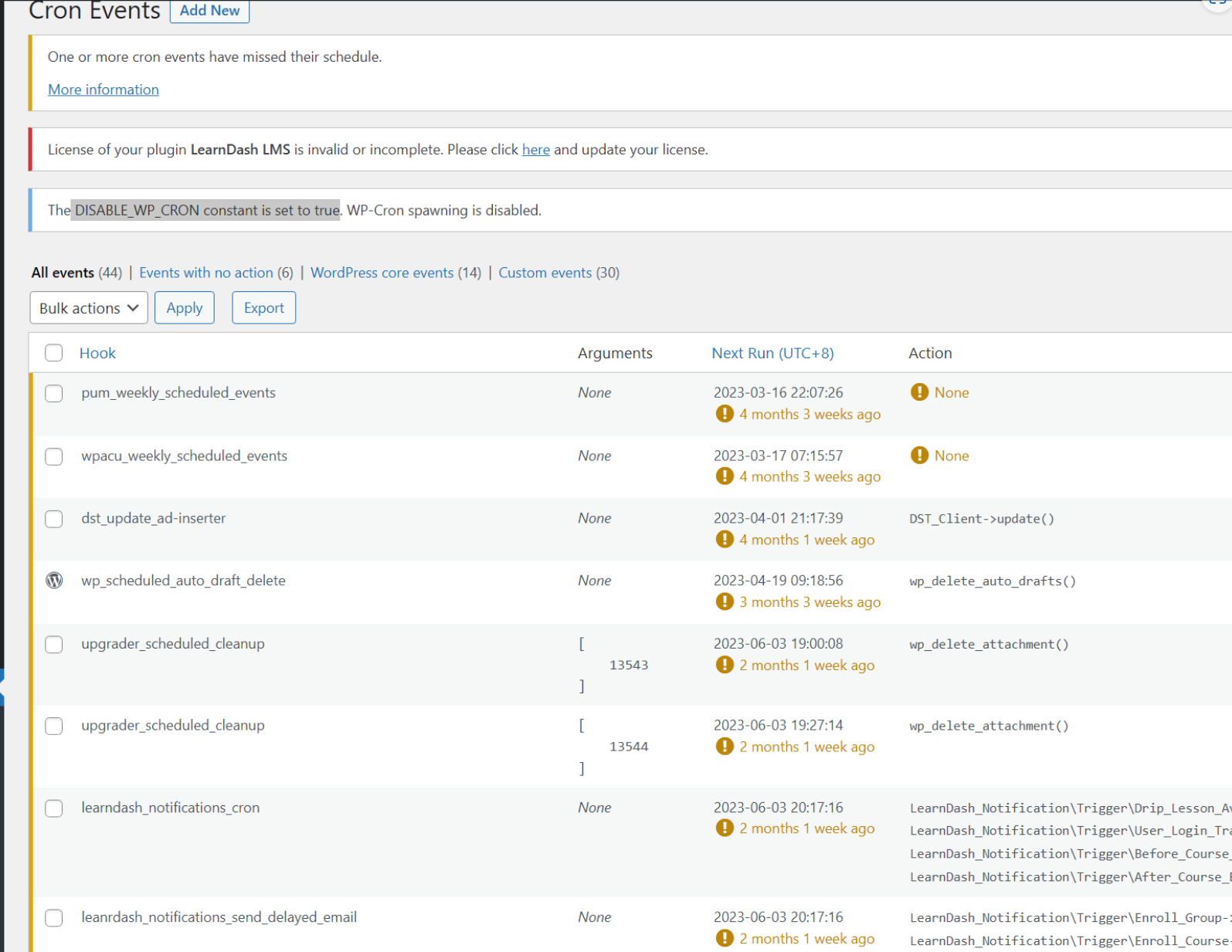Click the Arguments column header

tap(615, 353)
